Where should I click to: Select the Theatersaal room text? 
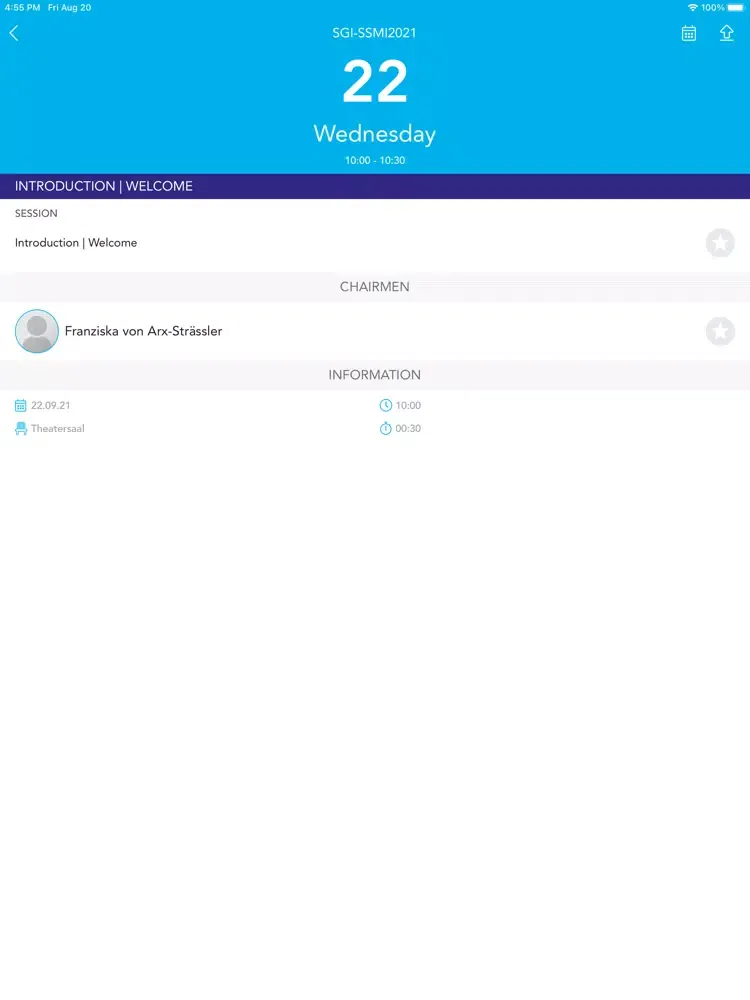(x=57, y=429)
